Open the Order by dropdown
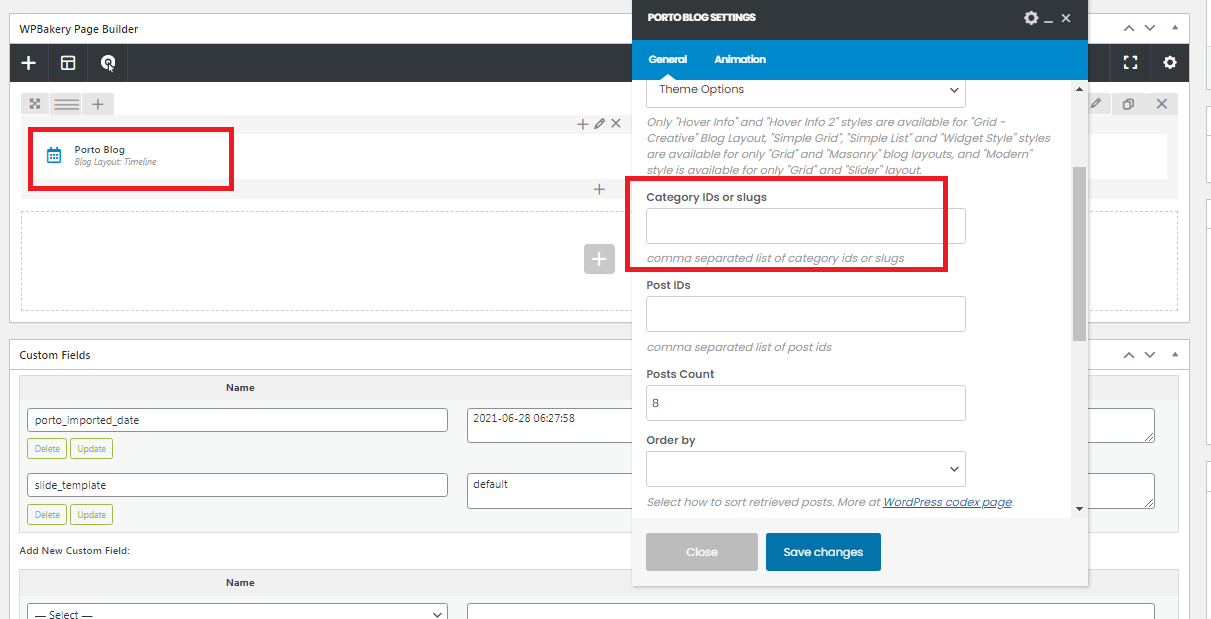This screenshot has height=619, width=1211. (806, 469)
